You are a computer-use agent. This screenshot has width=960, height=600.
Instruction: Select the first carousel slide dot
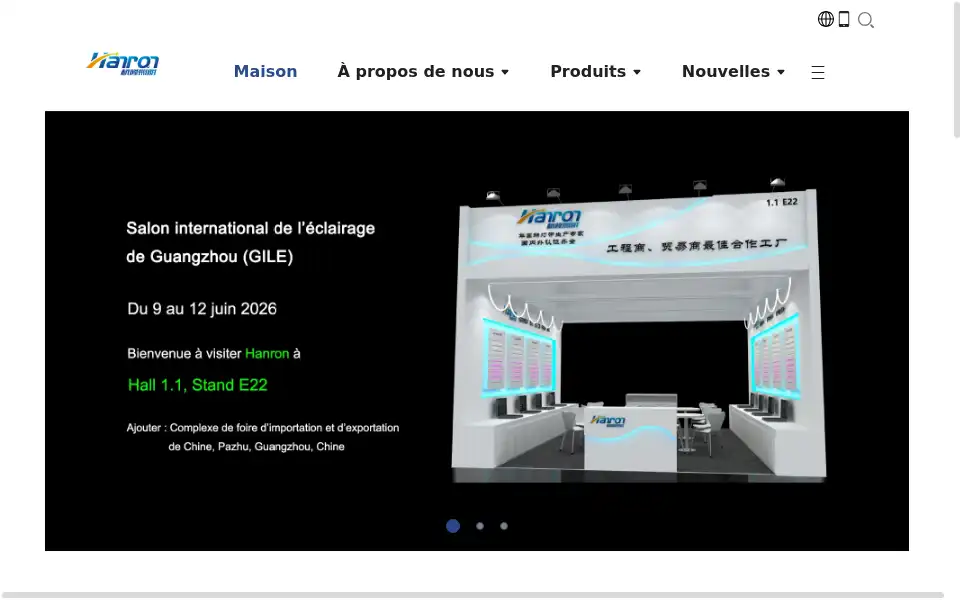point(453,526)
